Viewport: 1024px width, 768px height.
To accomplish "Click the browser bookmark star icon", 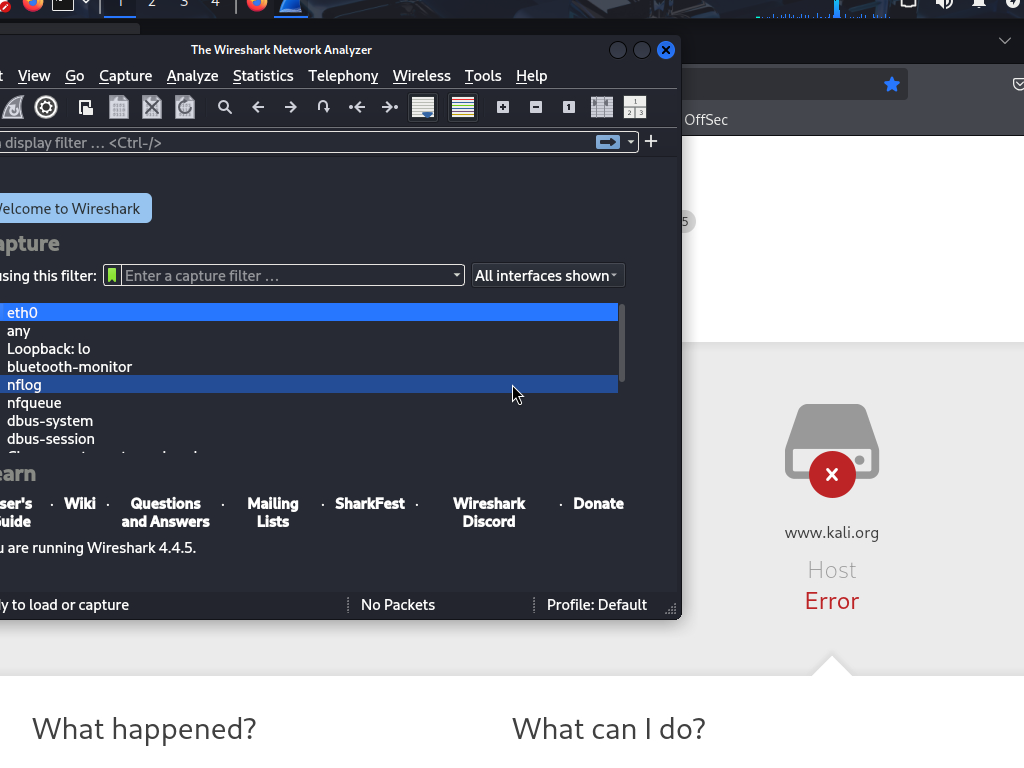I will 891,84.
